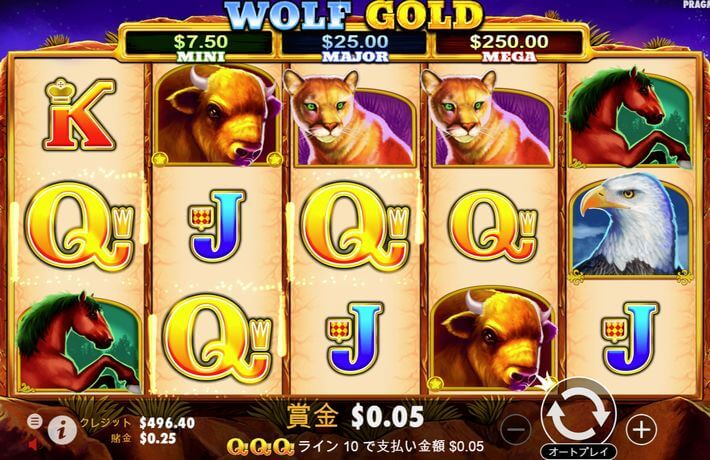Click the credit balance $496.40
The image size is (710, 460).
[167, 423]
